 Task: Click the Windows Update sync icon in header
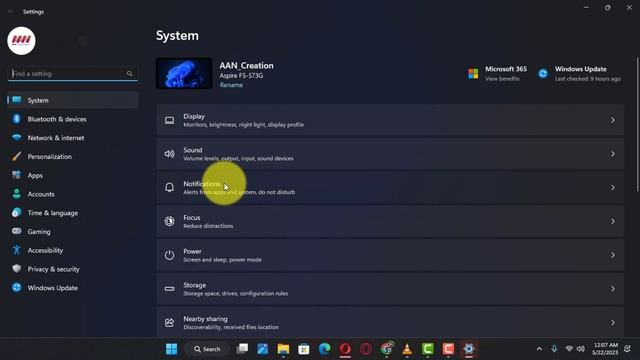(543, 73)
